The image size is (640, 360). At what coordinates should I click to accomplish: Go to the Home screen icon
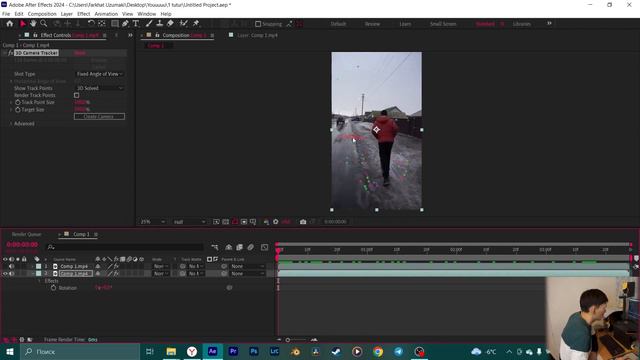point(9,24)
